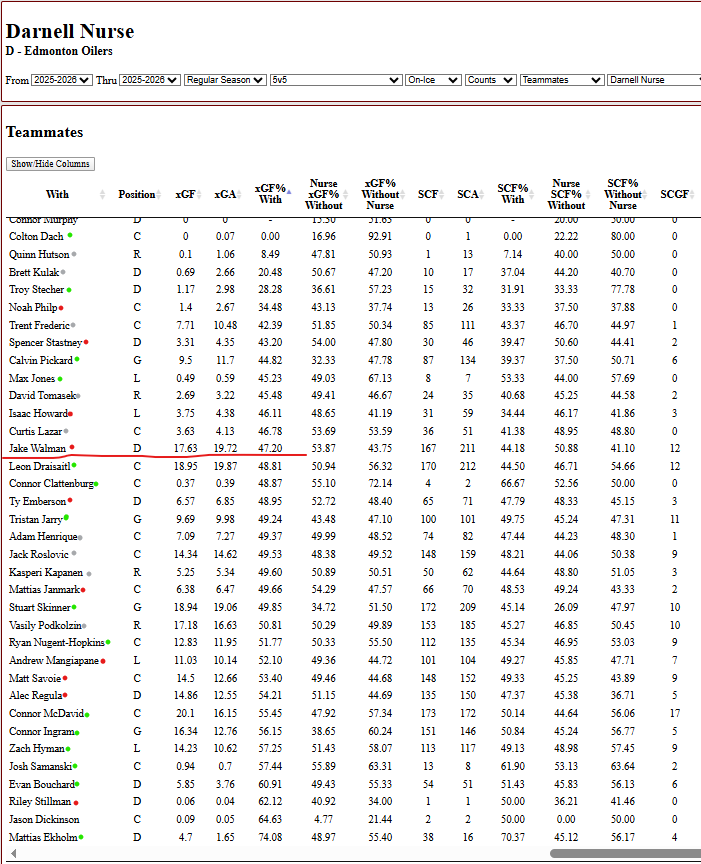Change the 5v5 situation dropdown
The image size is (701, 864).
tap(336, 80)
